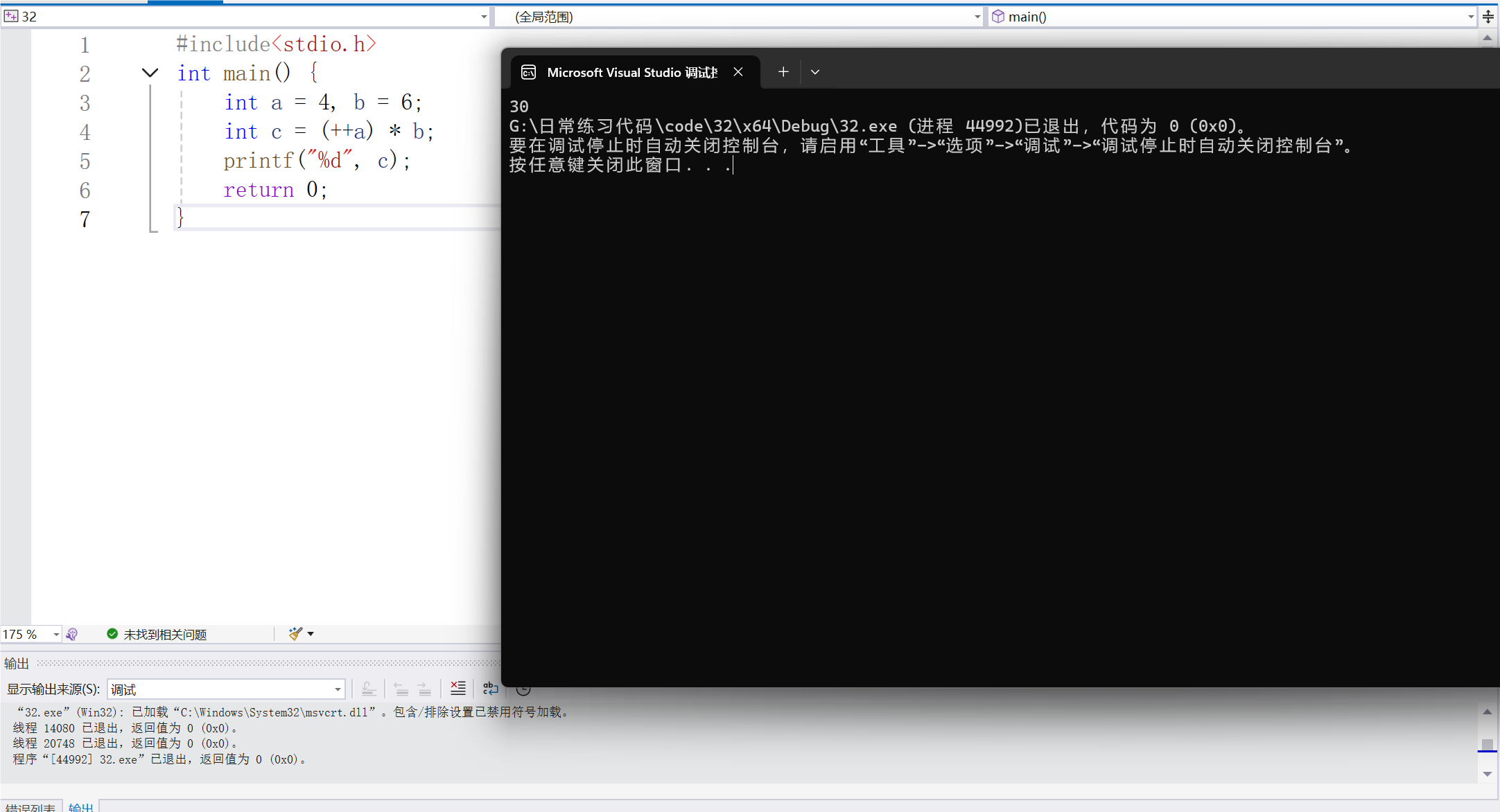The width and height of the screenshot is (1500, 812).
Task: Open the 175 % zoom level dropdown
Action: pos(56,634)
